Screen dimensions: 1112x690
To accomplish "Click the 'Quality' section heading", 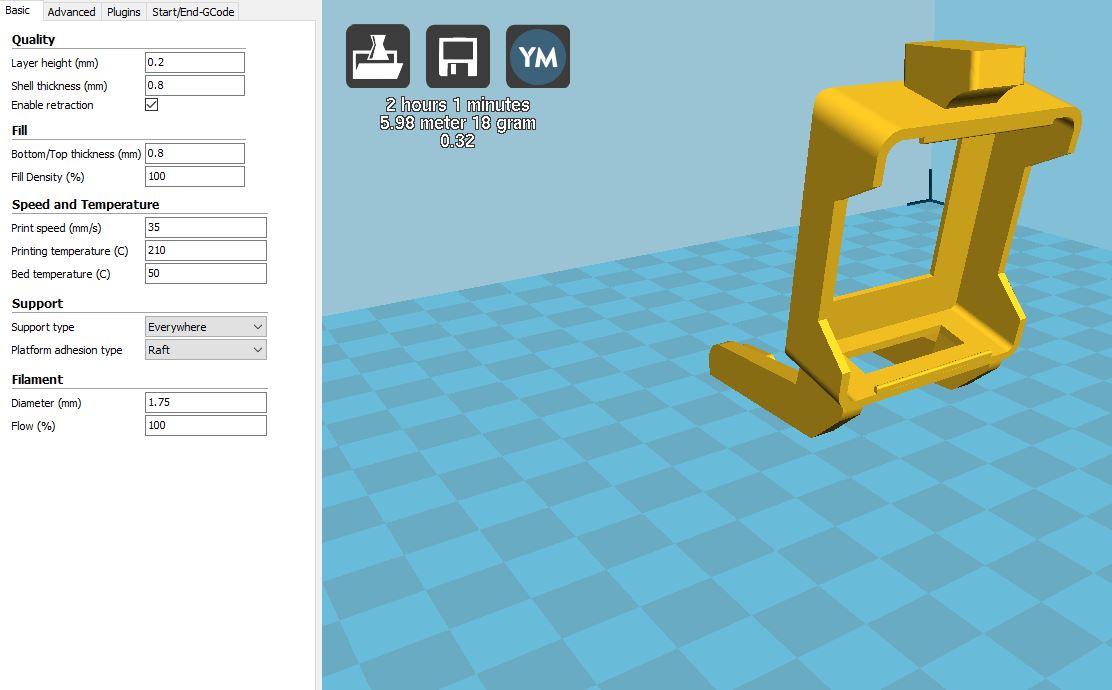I will coord(33,40).
